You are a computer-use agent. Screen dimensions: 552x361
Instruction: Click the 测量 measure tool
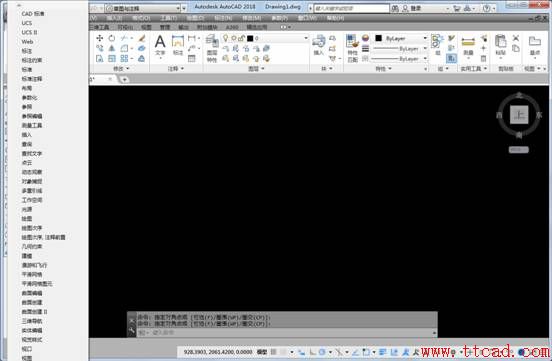pyautogui.click(x=468, y=46)
